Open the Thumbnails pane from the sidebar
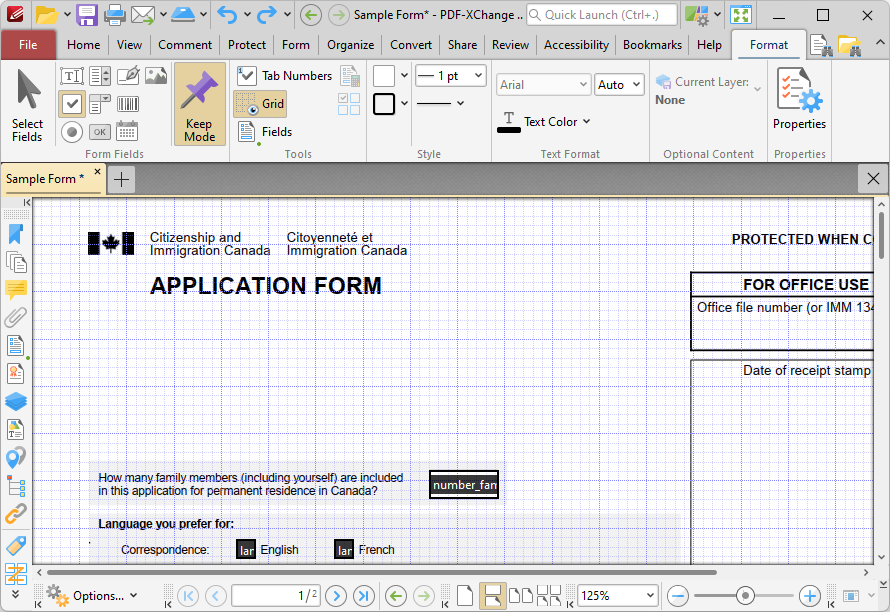890x612 pixels. [x=16, y=262]
